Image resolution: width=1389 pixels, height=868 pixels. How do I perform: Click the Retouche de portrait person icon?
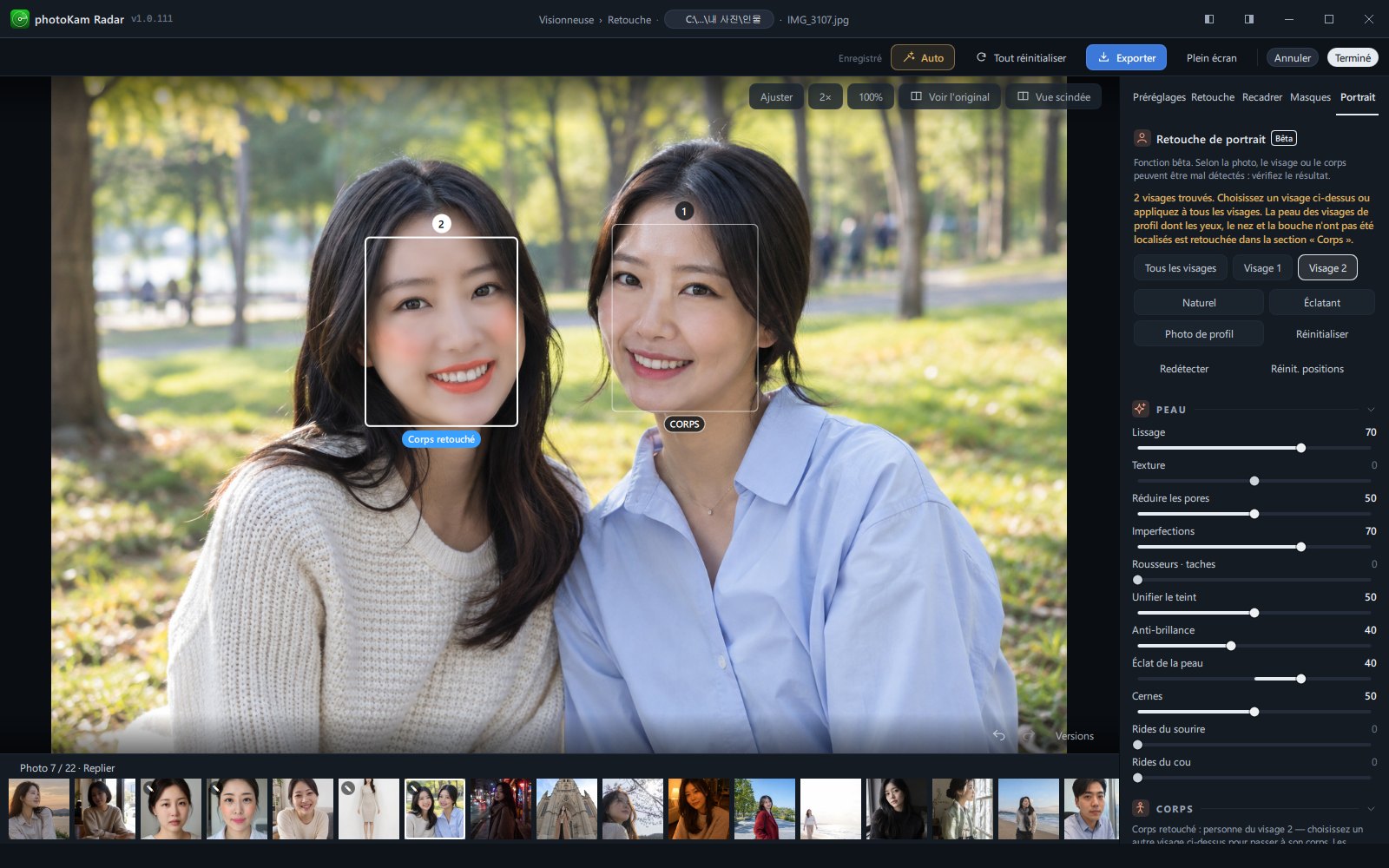tap(1142, 138)
